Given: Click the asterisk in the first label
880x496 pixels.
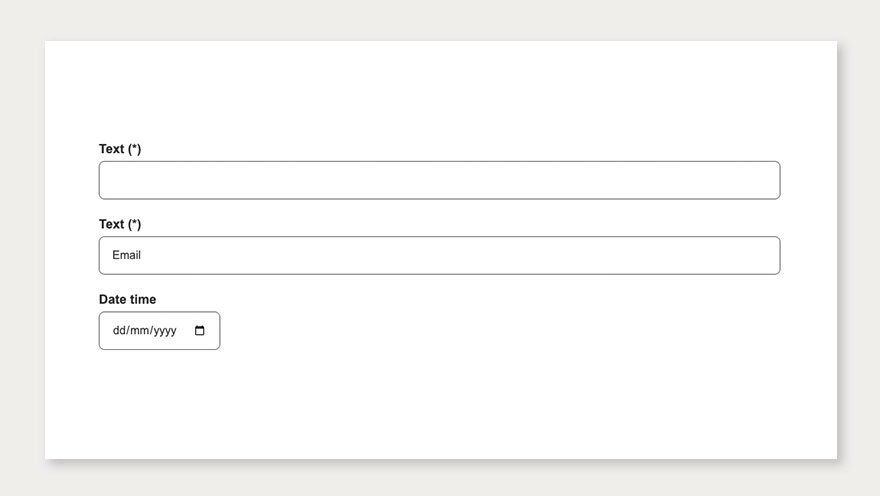Looking at the screenshot, I should 135,148.
